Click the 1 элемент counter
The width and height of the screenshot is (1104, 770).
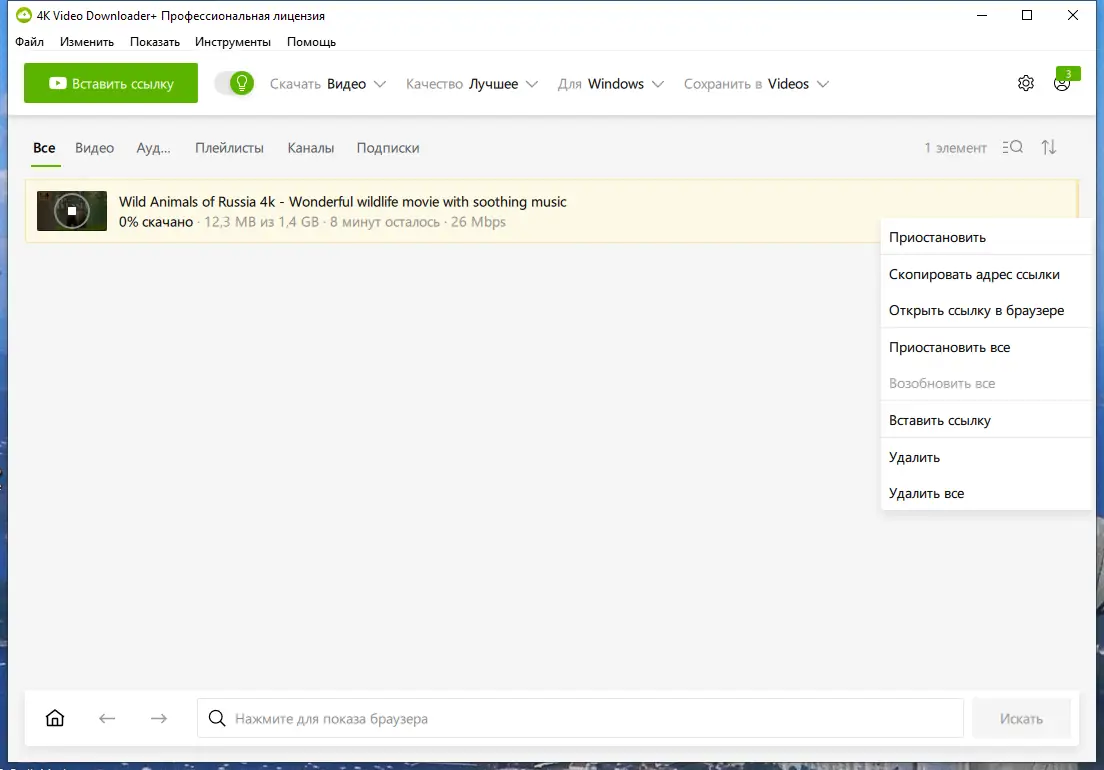point(955,148)
